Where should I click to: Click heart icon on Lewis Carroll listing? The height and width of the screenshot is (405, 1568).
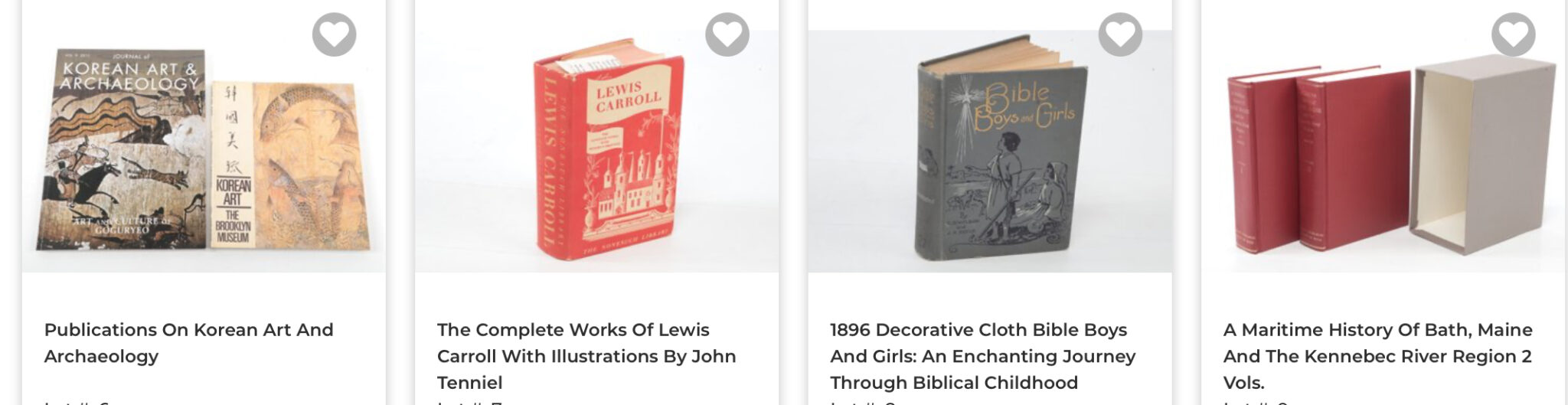[x=727, y=34]
